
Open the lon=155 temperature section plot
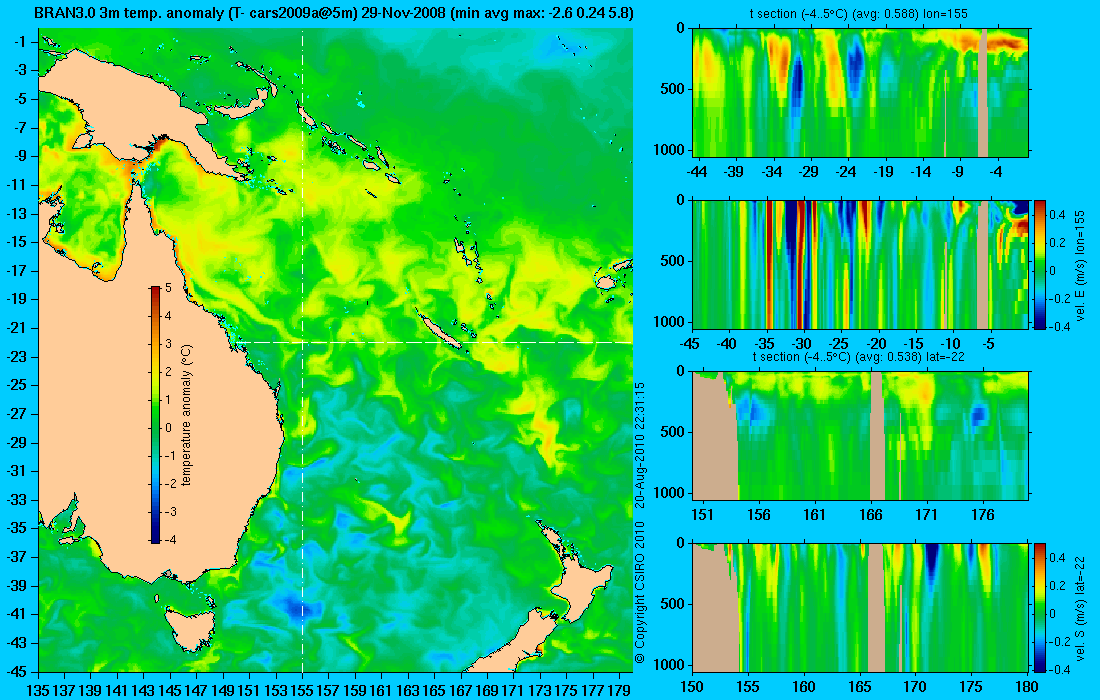(x=860, y=93)
